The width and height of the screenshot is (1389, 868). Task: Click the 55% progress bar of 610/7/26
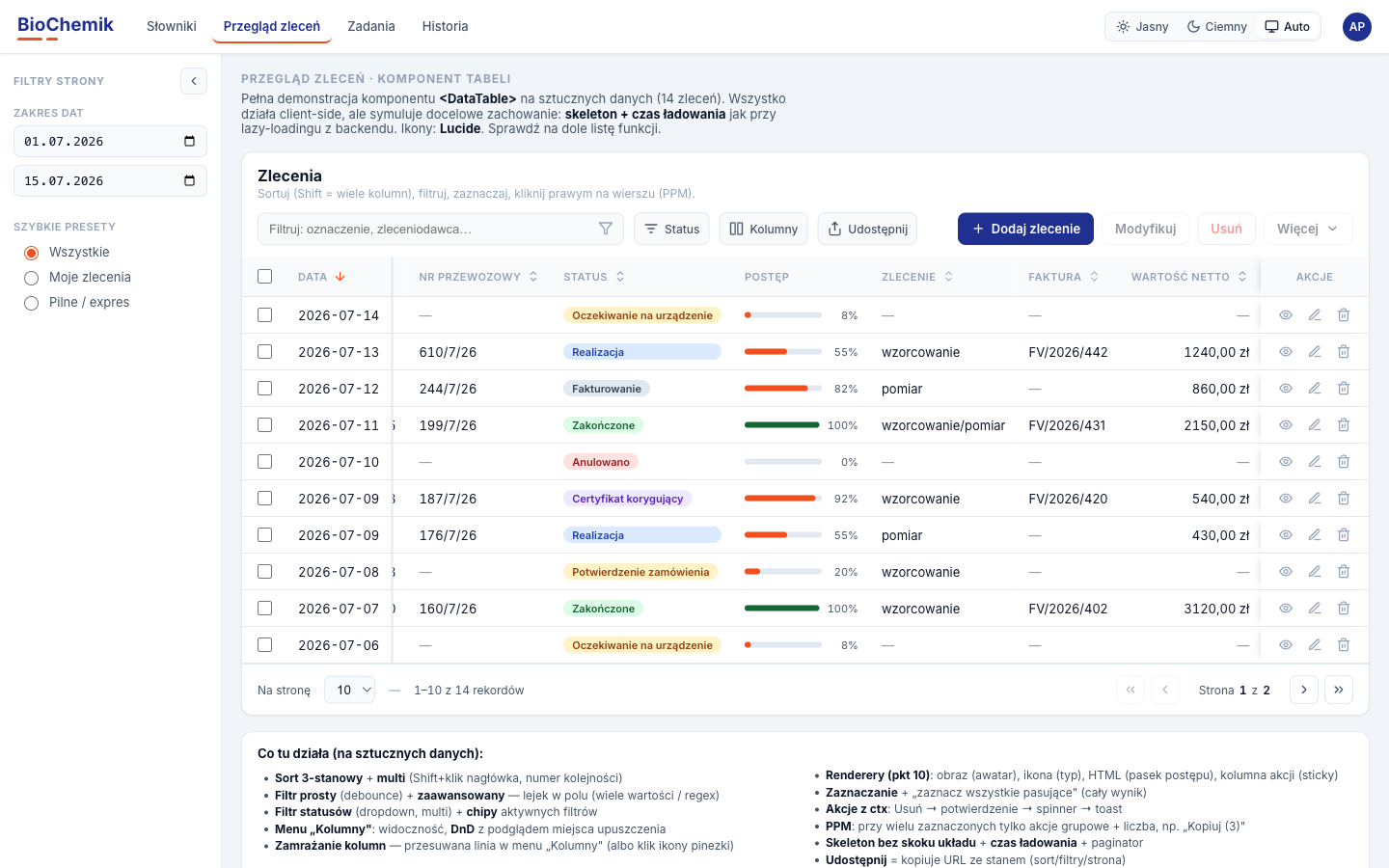tap(783, 352)
